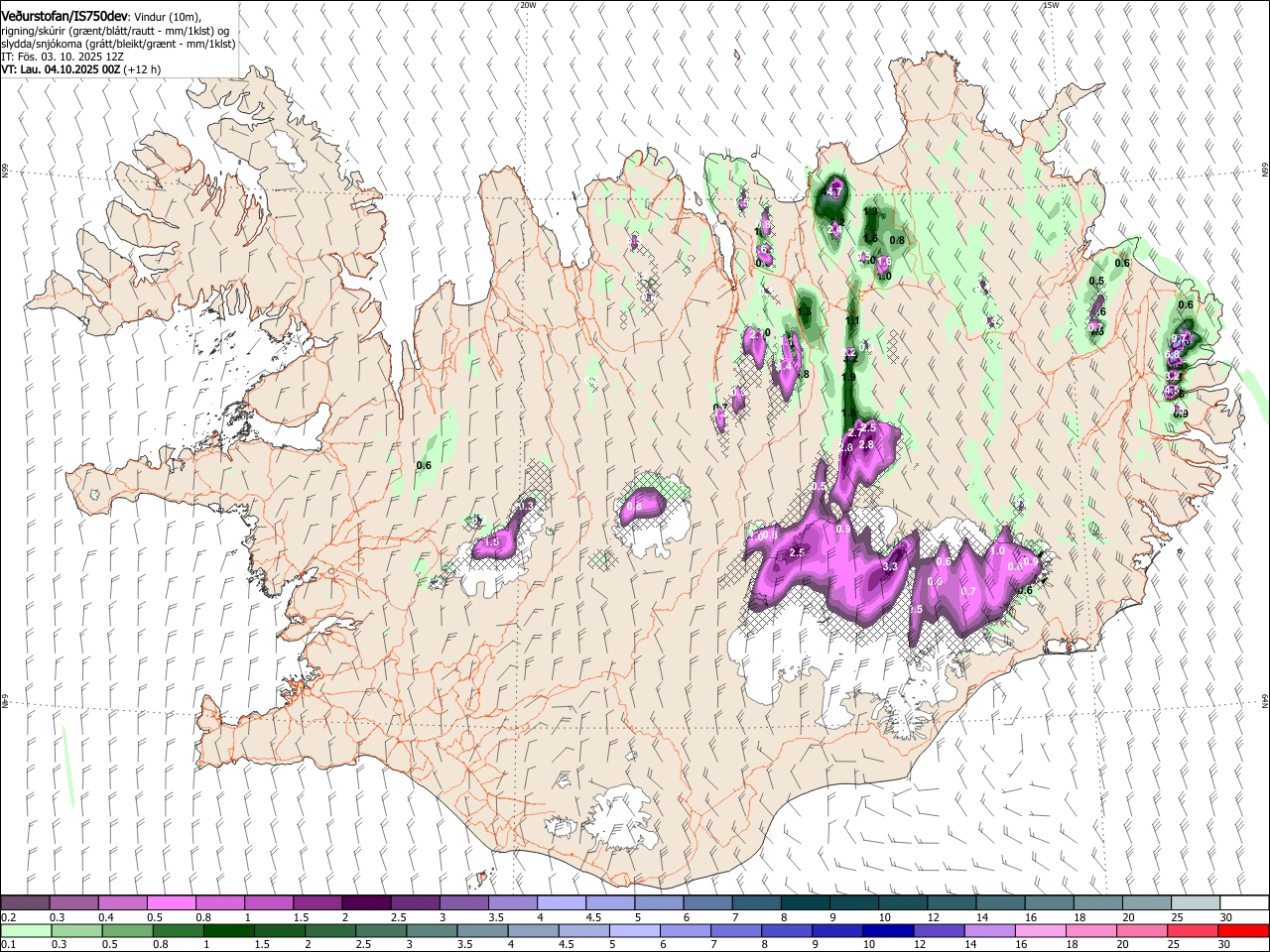Click the '20W' longitude label

pyautogui.click(x=528, y=5)
